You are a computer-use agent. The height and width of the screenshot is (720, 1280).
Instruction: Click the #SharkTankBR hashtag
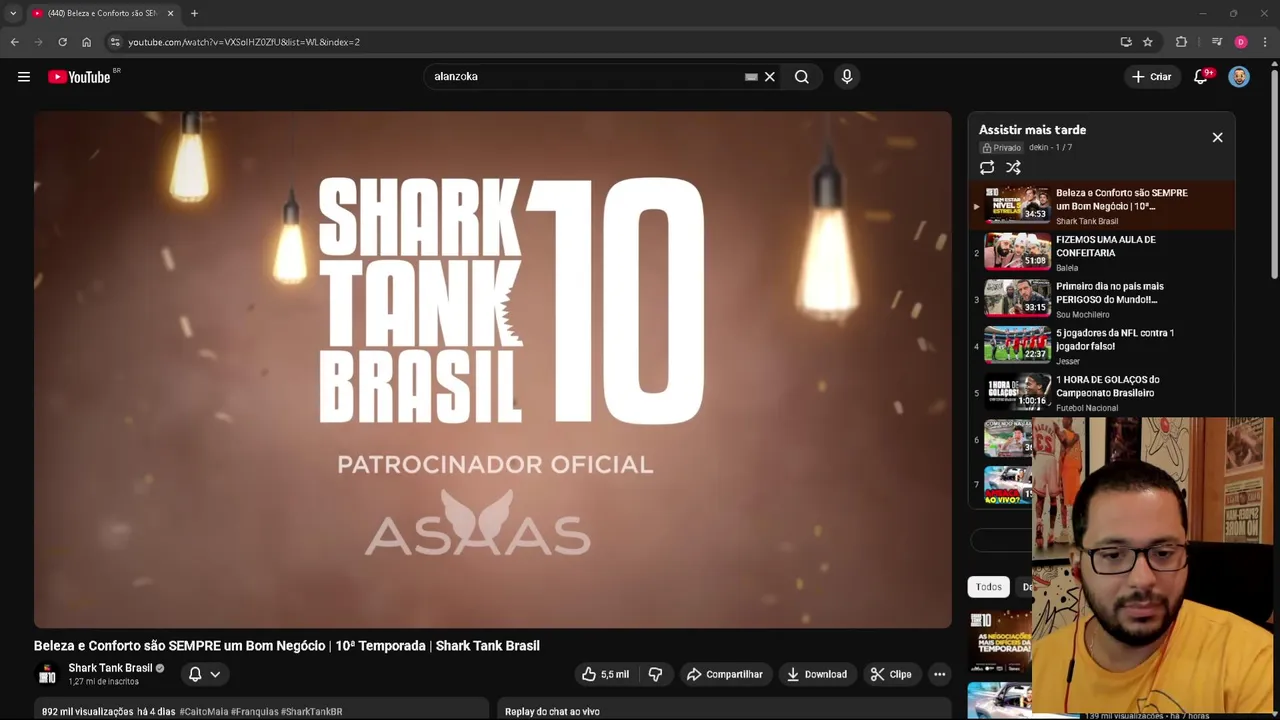tap(311, 712)
